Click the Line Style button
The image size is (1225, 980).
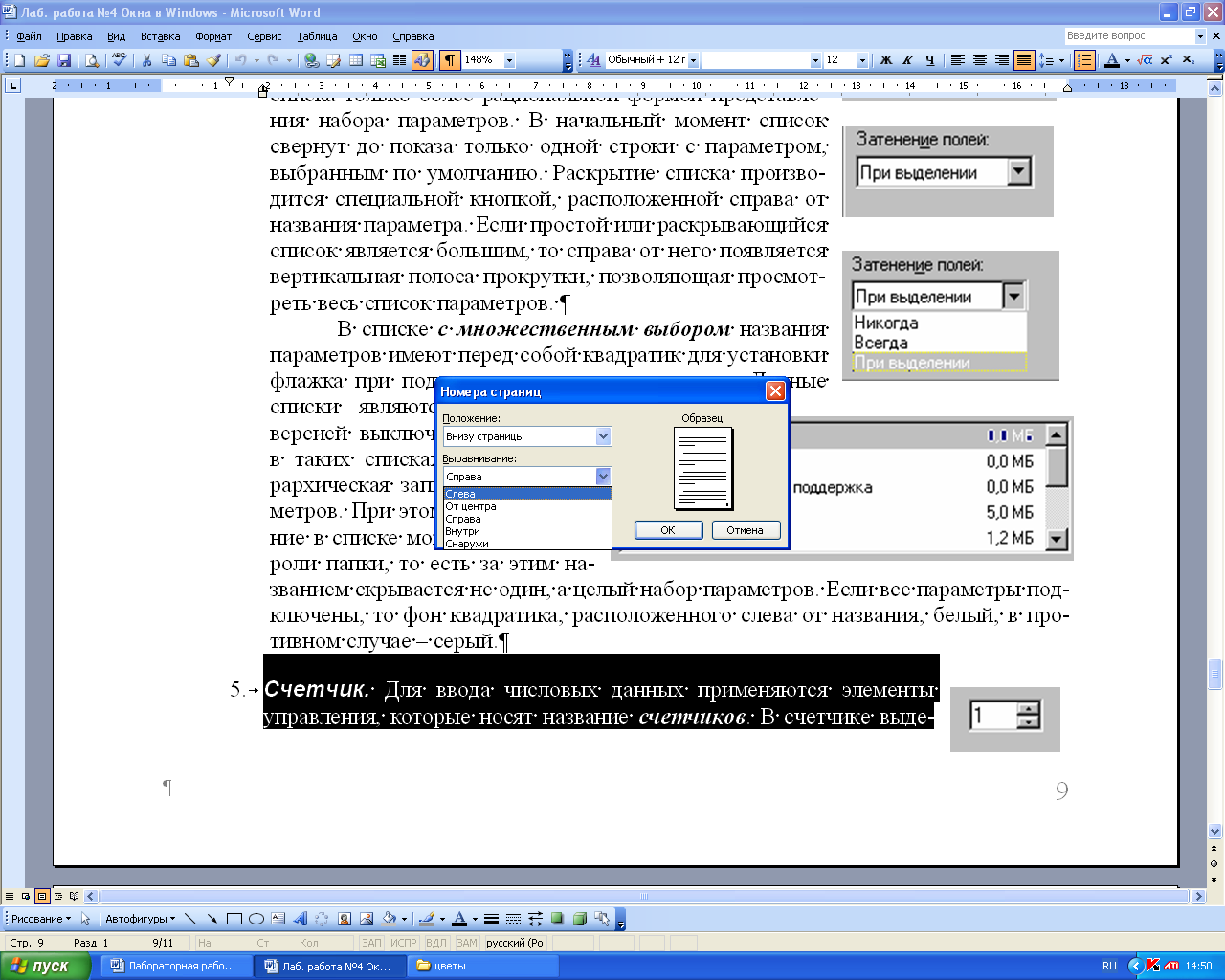point(491,919)
